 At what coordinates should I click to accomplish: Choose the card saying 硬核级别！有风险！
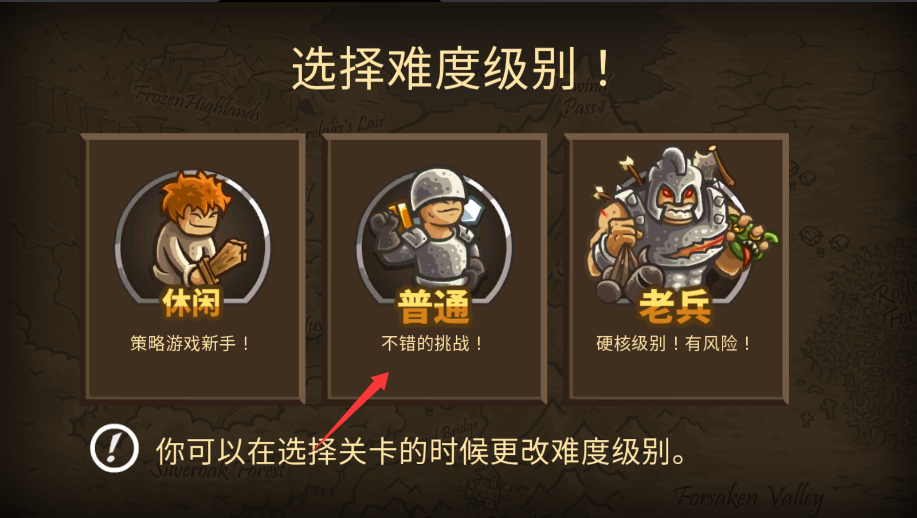[x=676, y=269]
